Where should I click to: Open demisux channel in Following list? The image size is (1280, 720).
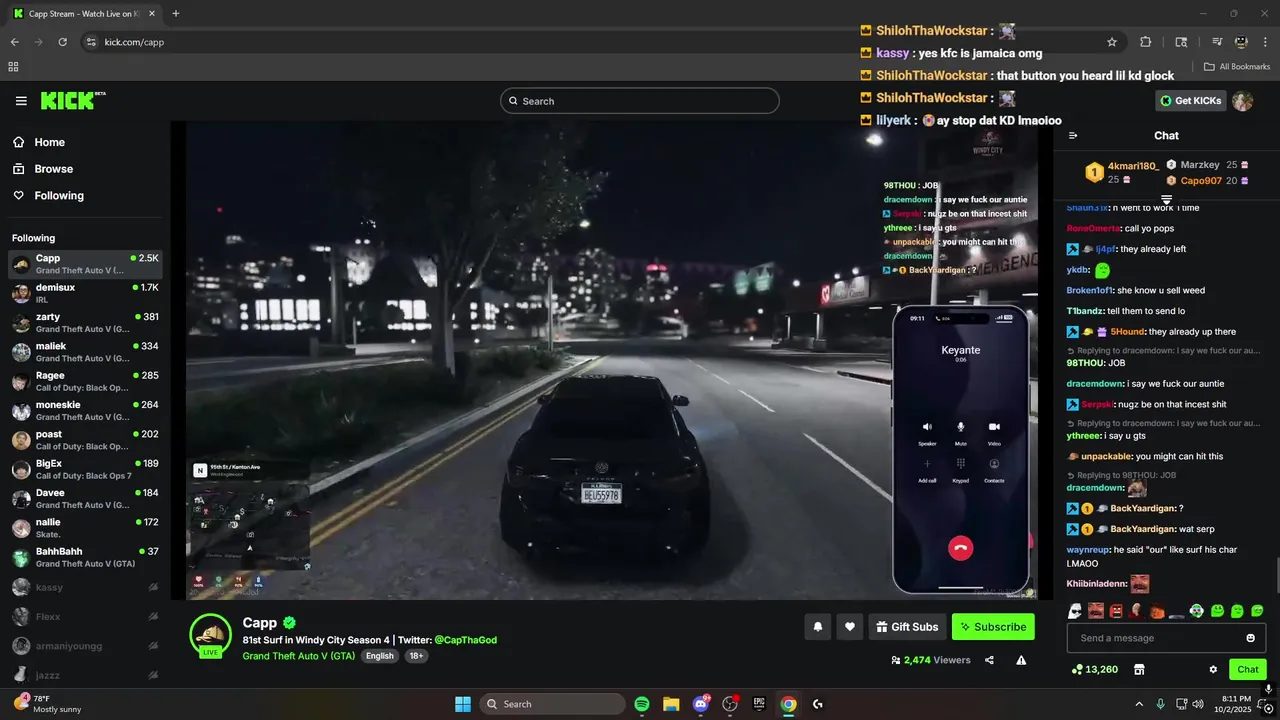[85, 293]
